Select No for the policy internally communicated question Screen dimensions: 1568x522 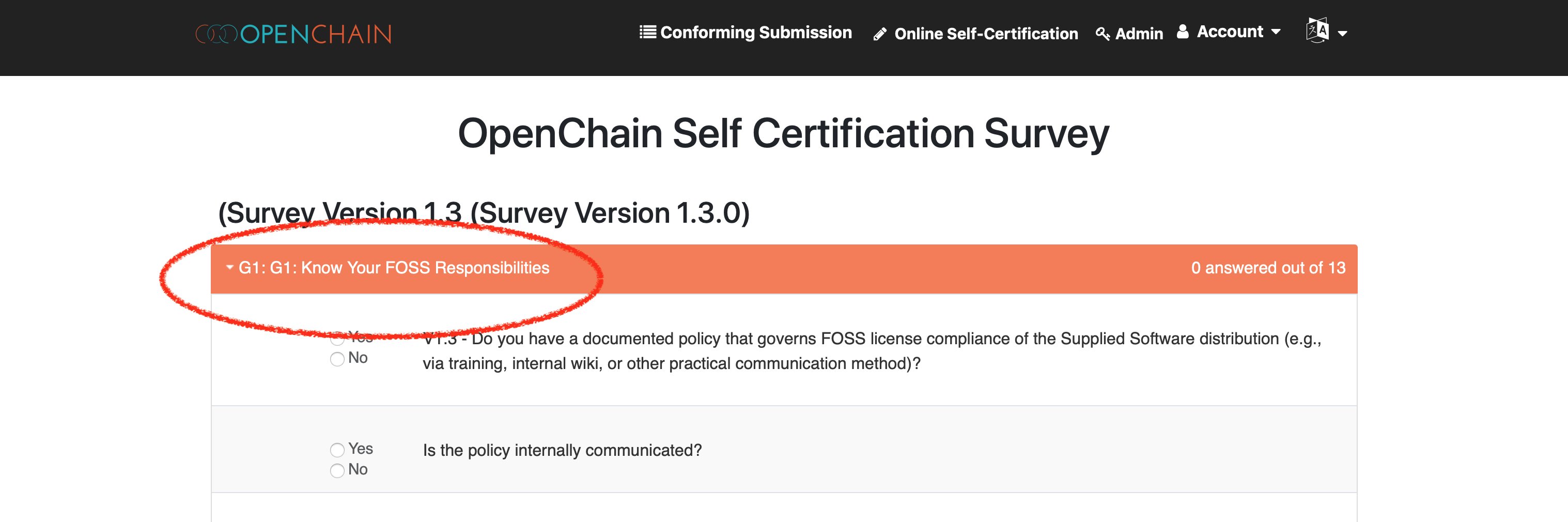337,470
